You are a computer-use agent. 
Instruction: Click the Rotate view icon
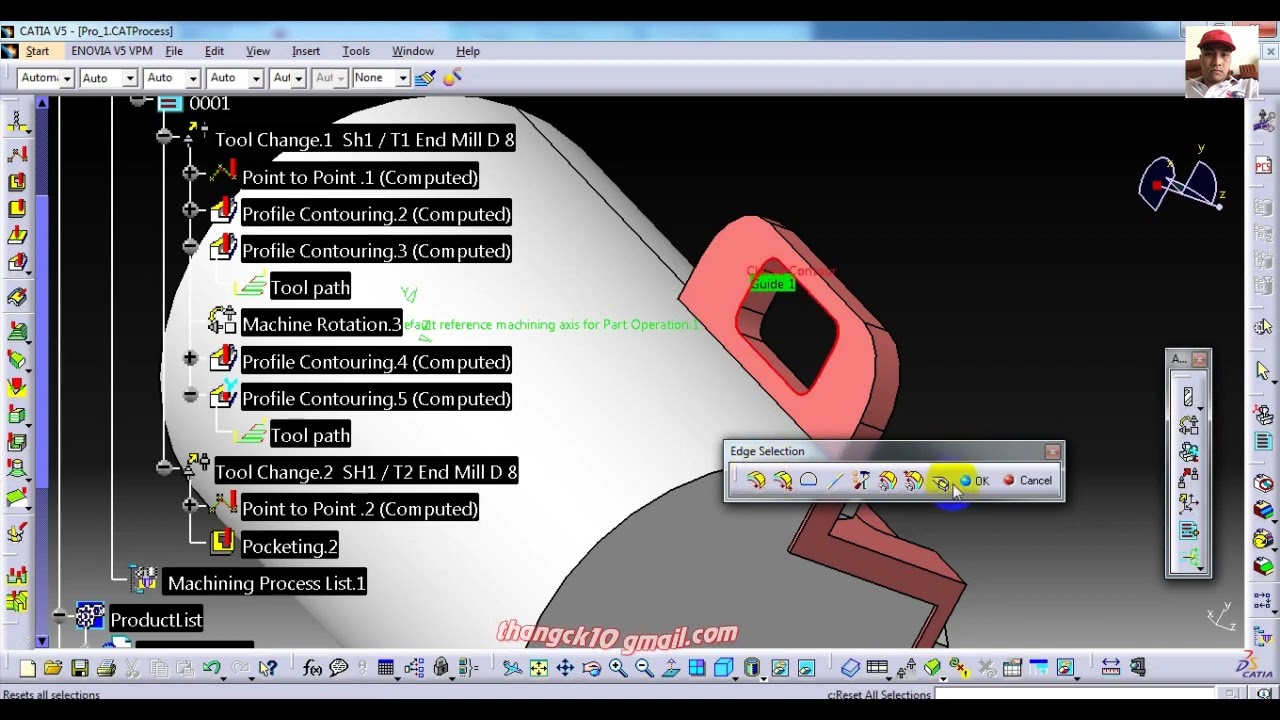(591, 668)
